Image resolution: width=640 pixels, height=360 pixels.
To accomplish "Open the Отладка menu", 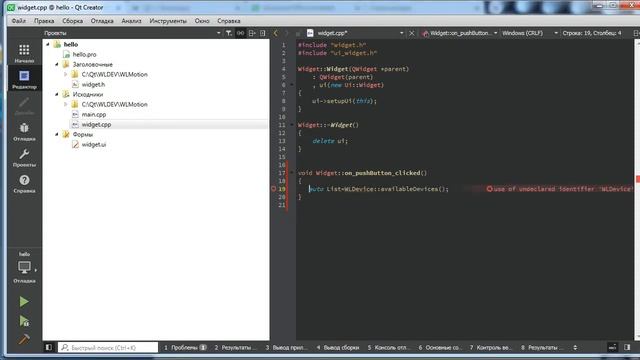I will (x=102, y=21).
